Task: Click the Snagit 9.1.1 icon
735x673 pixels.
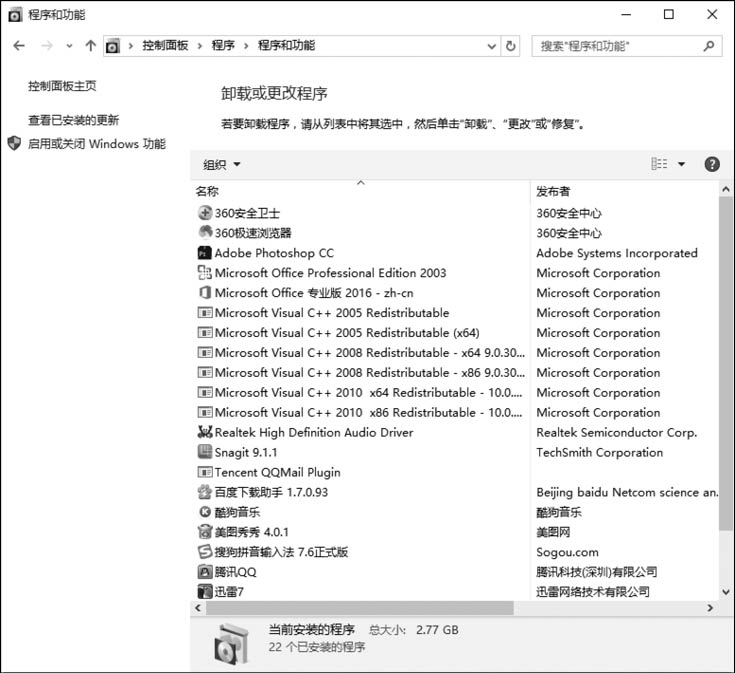Action: [205, 452]
